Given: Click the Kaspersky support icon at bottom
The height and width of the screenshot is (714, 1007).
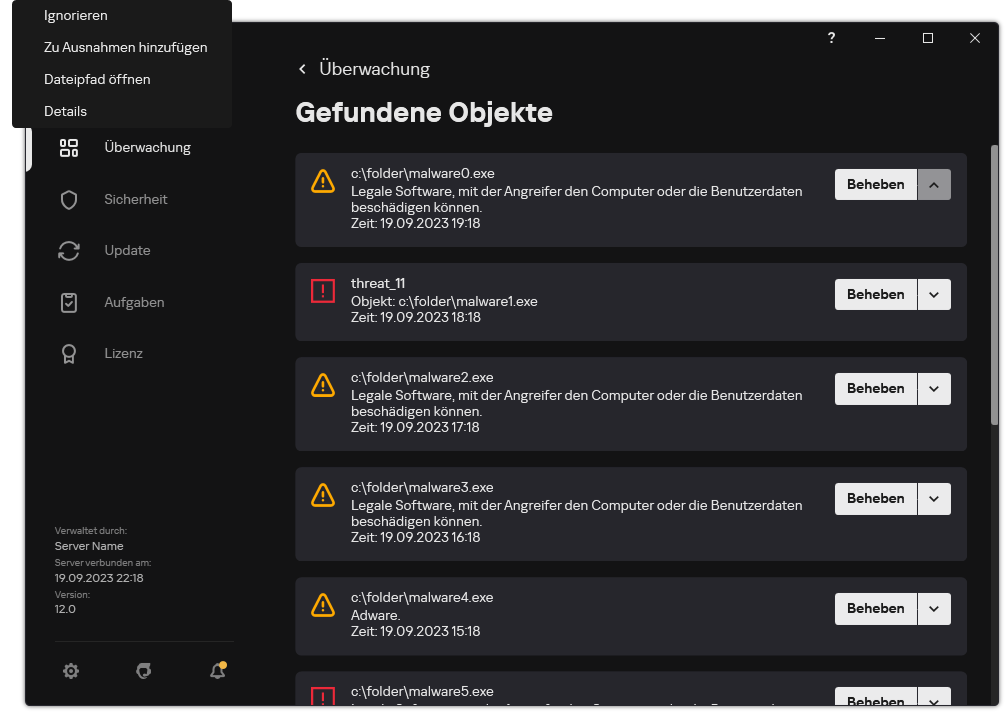Looking at the screenshot, I should pos(144,671).
